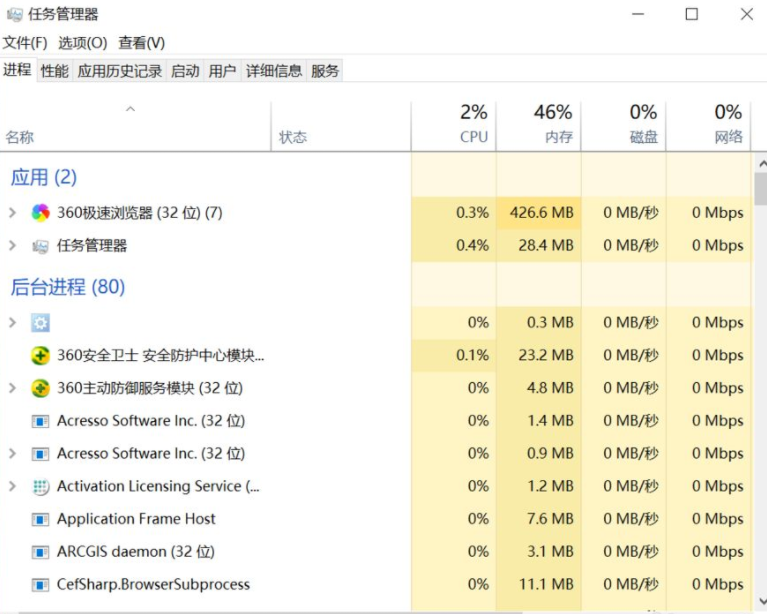
Task: Click the 360安全卫士 green shield icon
Action: [40, 356]
